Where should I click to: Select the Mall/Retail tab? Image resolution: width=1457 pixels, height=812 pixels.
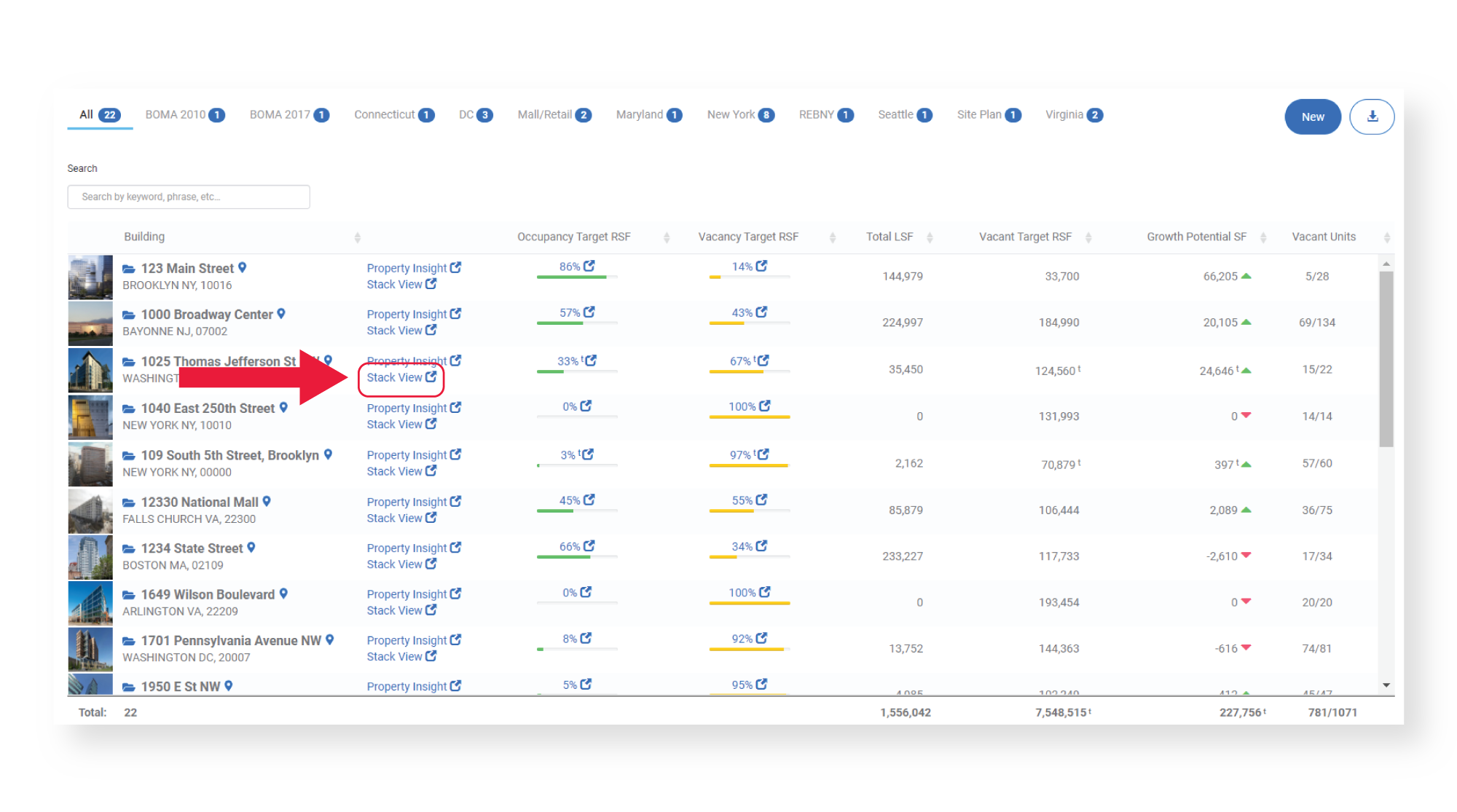[554, 115]
